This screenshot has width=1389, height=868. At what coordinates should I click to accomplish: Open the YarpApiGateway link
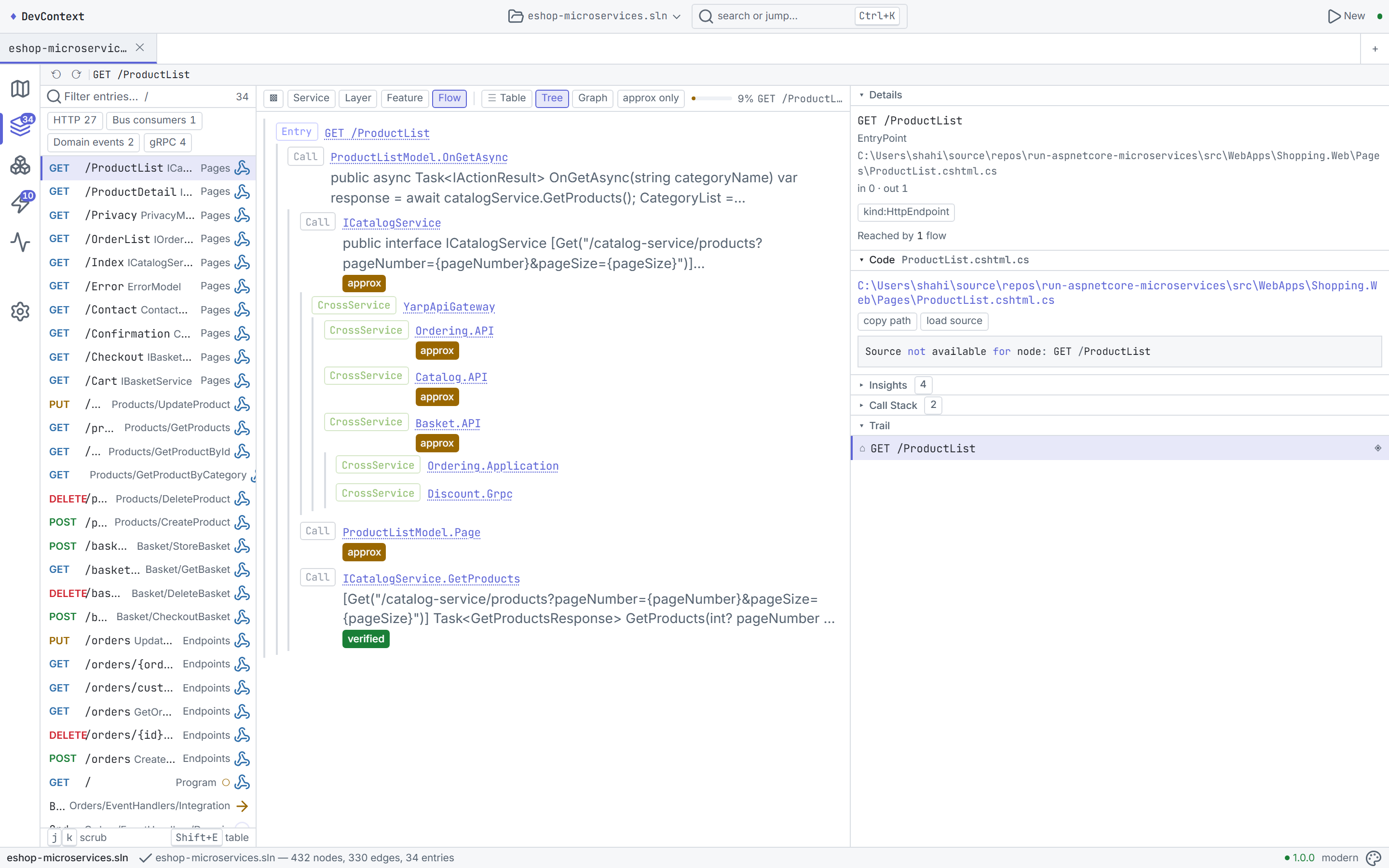(x=449, y=307)
